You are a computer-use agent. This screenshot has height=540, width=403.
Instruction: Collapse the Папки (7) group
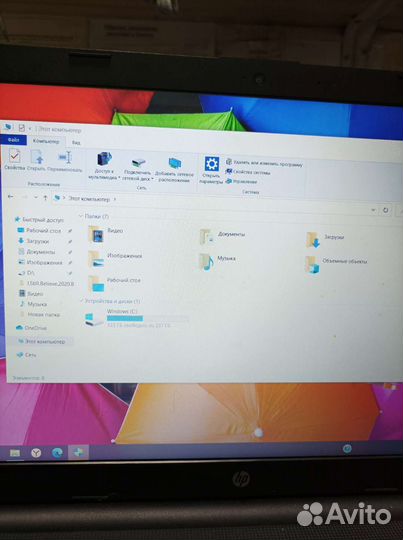(81, 216)
